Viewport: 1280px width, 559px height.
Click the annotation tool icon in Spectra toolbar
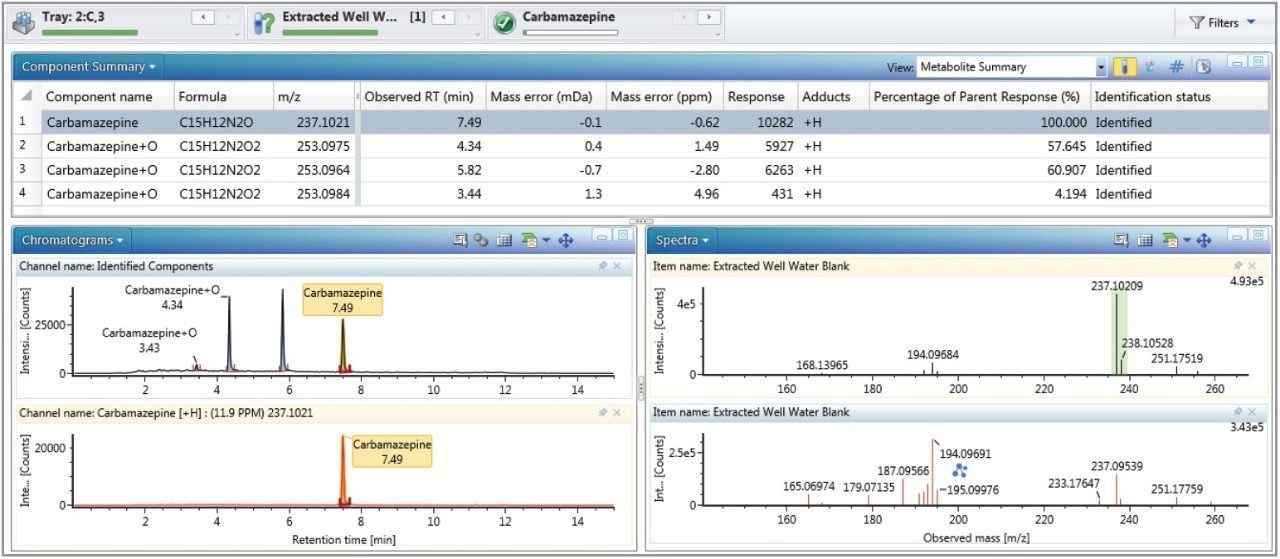tap(1122, 240)
